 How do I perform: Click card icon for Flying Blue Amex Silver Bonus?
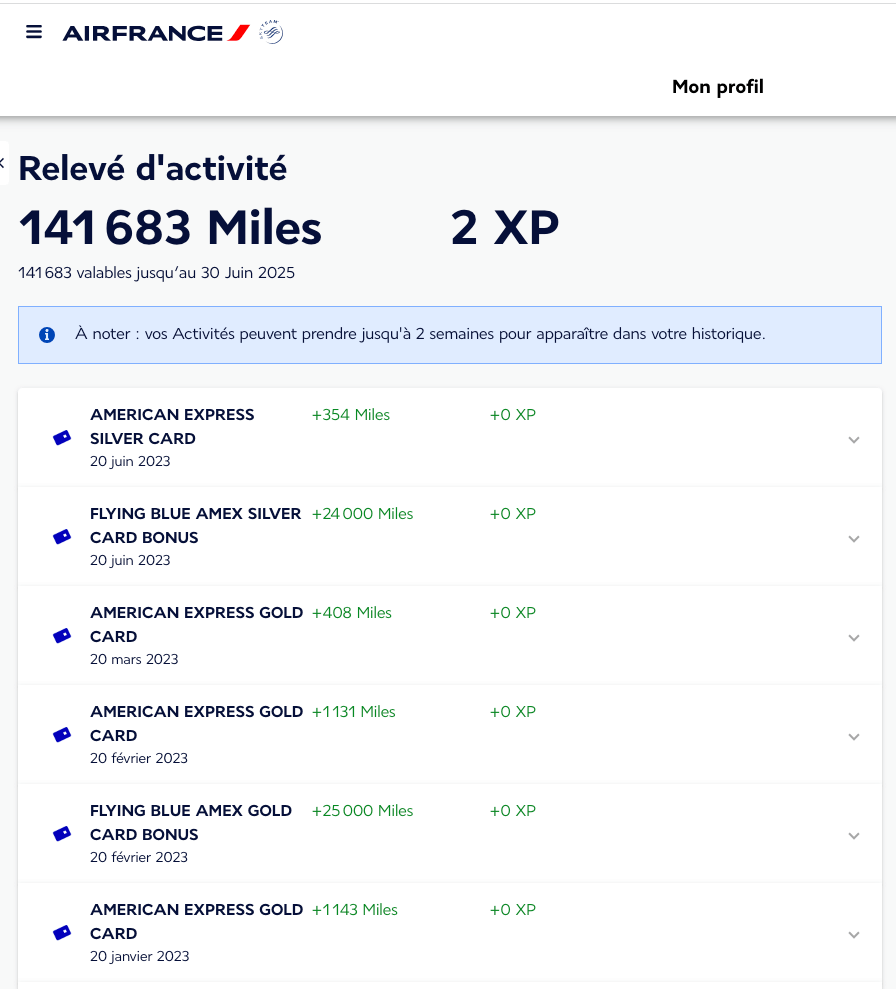(x=62, y=537)
